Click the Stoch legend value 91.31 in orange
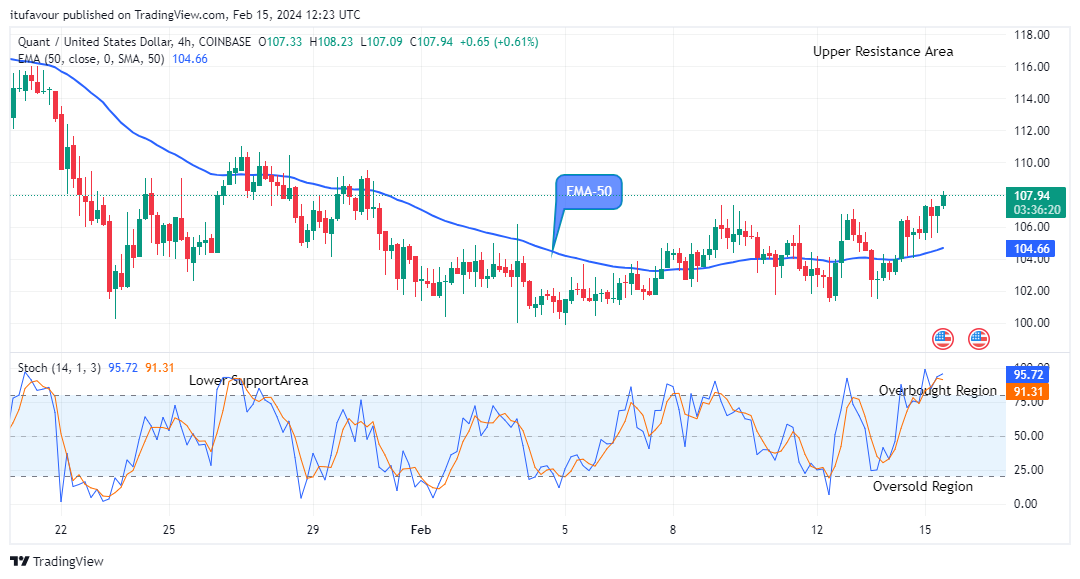Viewport: 1080px width, 579px height. coord(160,368)
